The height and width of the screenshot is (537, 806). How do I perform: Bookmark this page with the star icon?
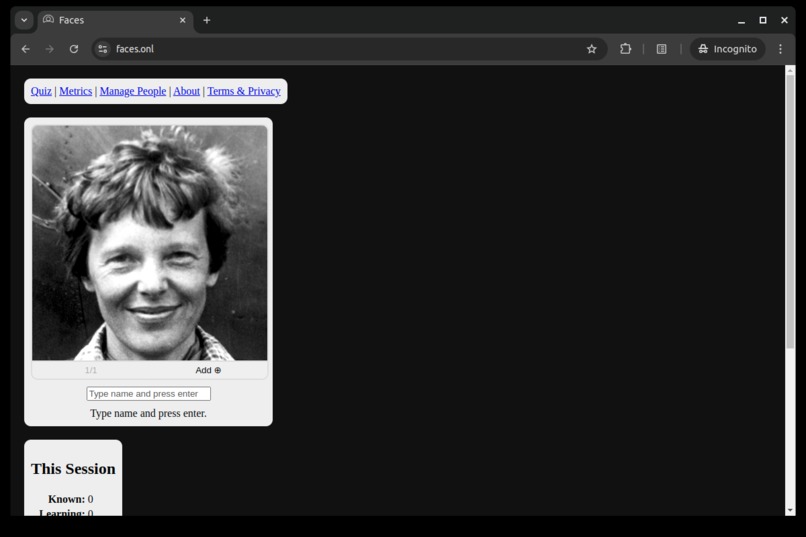(592, 49)
